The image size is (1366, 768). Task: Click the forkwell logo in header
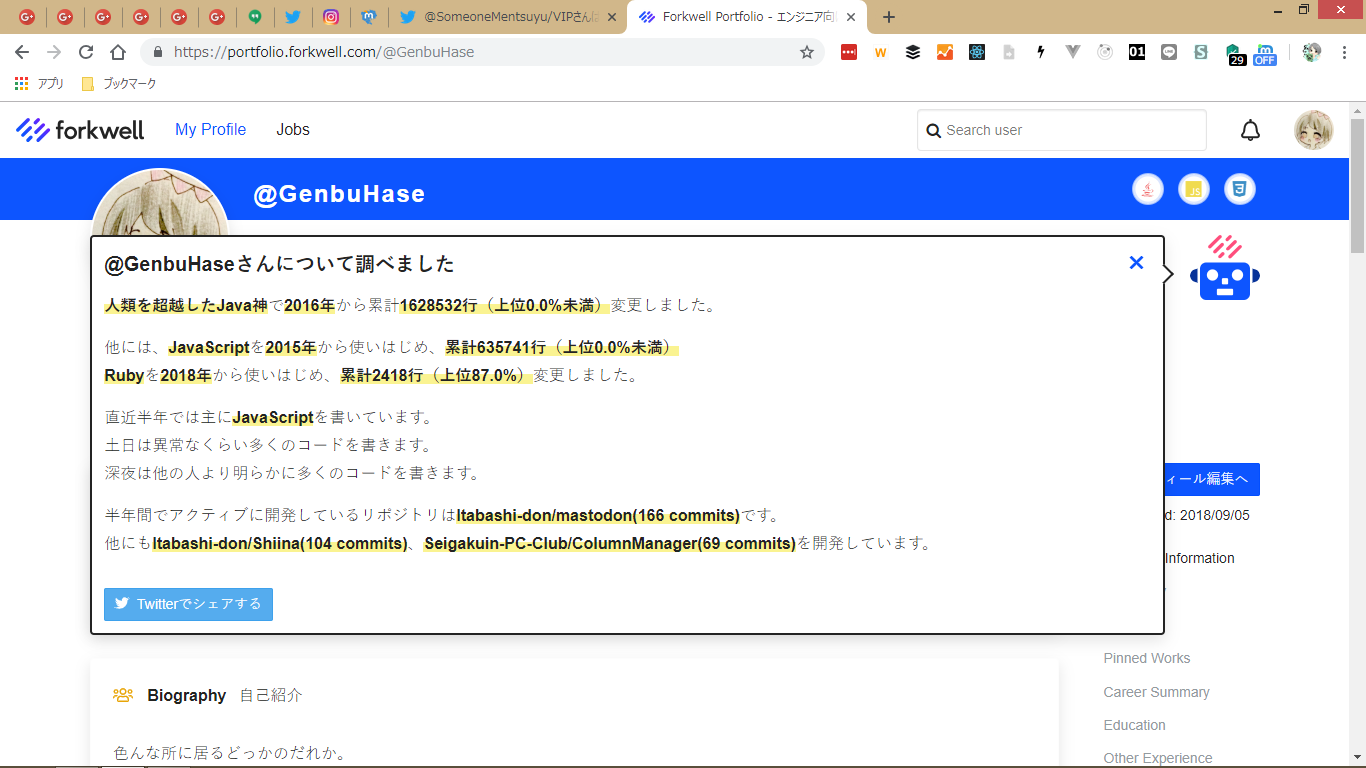pos(80,130)
